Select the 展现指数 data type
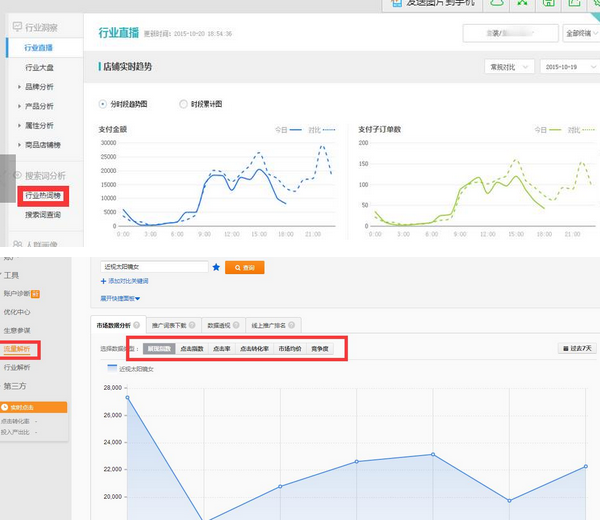 click(x=159, y=348)
